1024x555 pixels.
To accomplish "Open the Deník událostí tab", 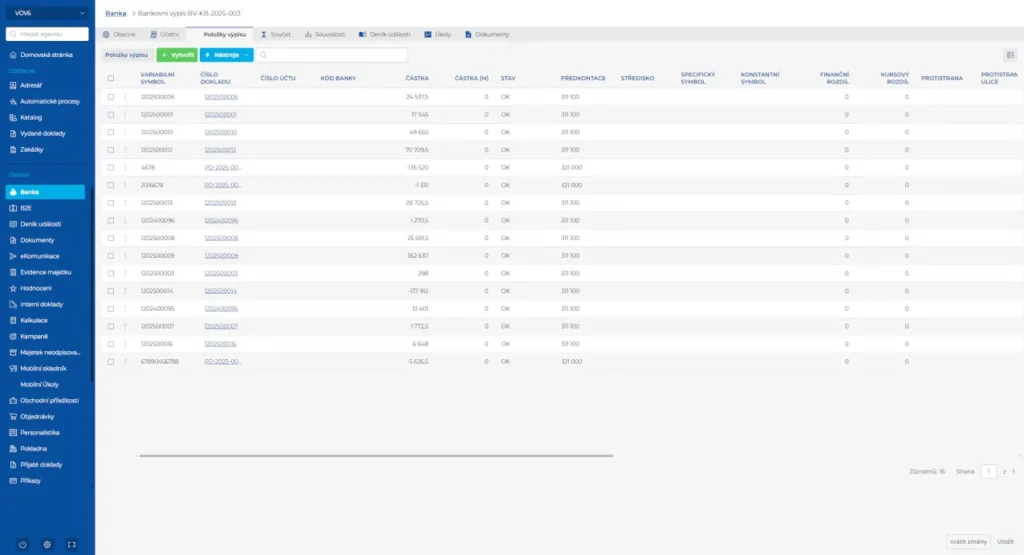I will (384, 34).
